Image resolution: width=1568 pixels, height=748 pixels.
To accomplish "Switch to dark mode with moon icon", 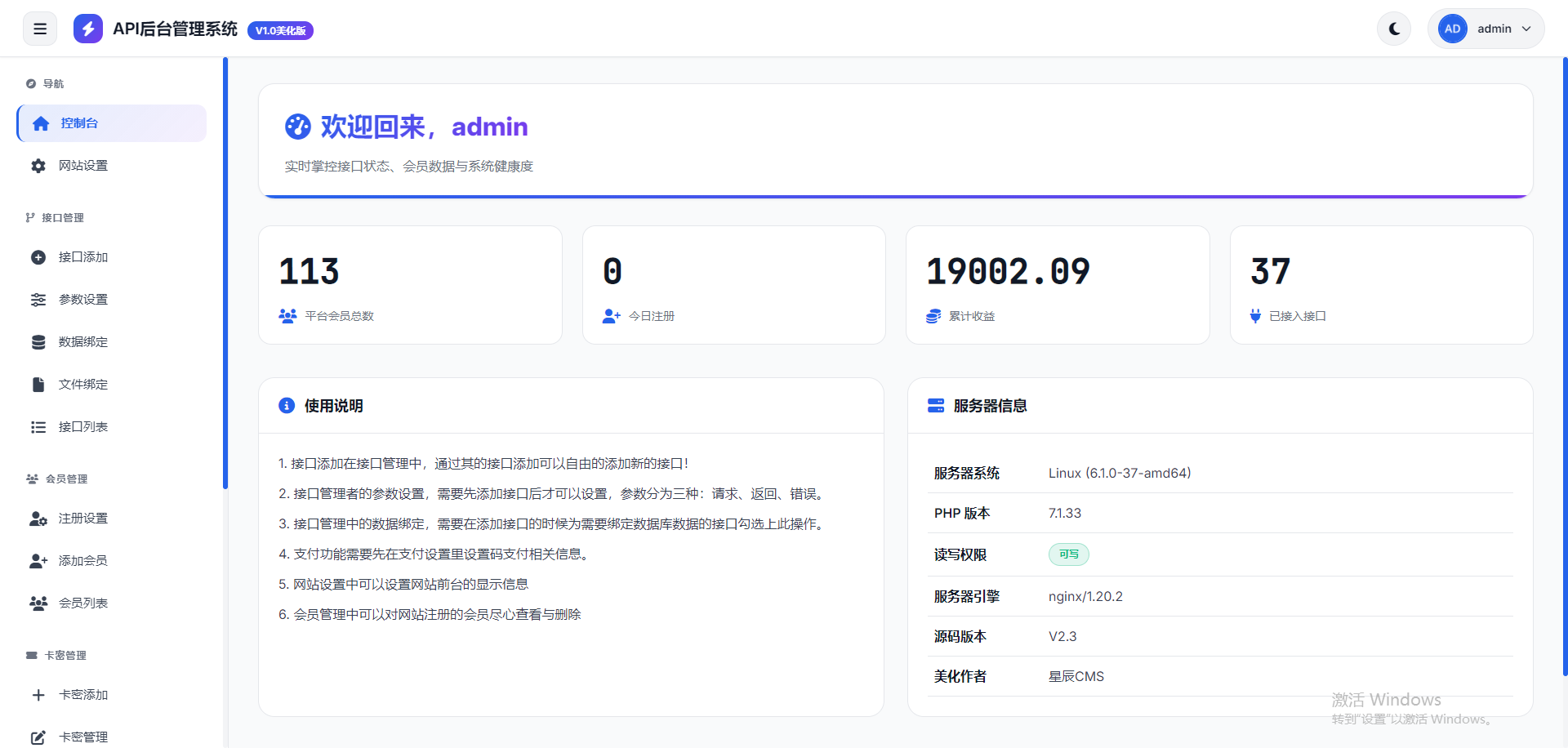I will coord(1394,29).
